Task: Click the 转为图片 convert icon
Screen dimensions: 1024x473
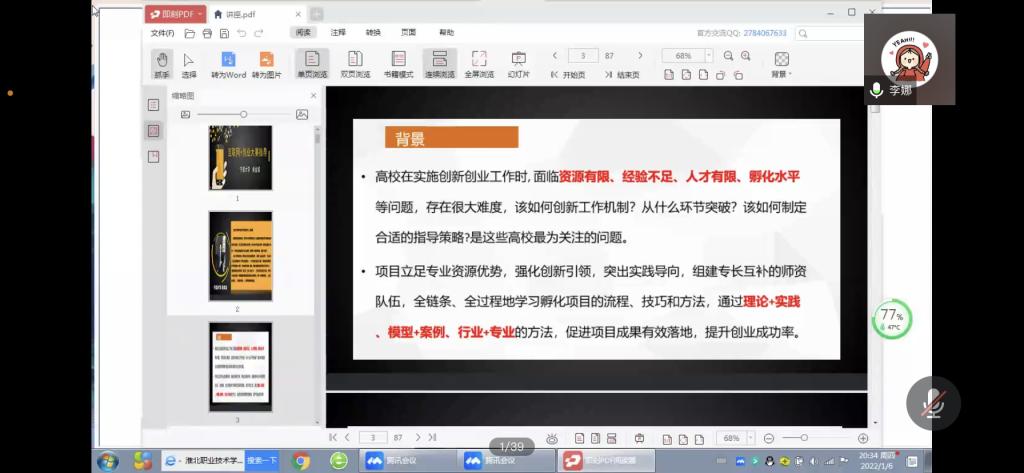Action: point(266,64)
